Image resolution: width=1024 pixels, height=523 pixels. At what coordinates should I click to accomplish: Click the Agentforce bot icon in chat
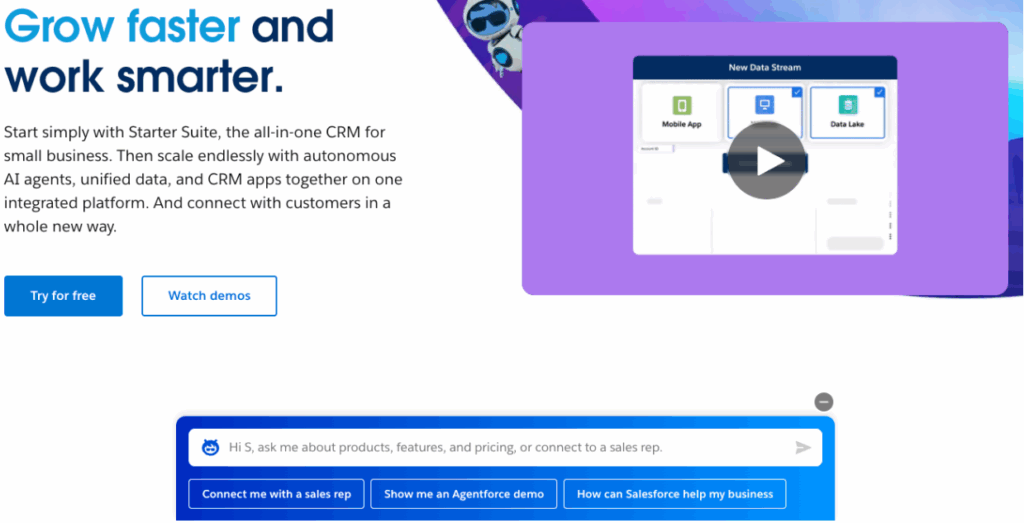(210, 448)
